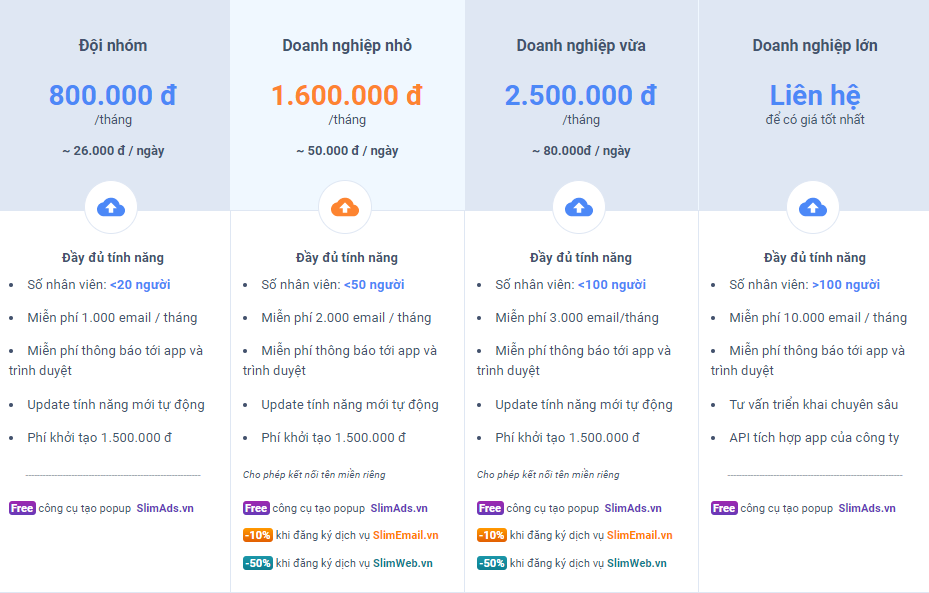
Task: Open SlimWeb.vn link in Doanh nghiệp nhỏ column
Action: coord(403,563)
